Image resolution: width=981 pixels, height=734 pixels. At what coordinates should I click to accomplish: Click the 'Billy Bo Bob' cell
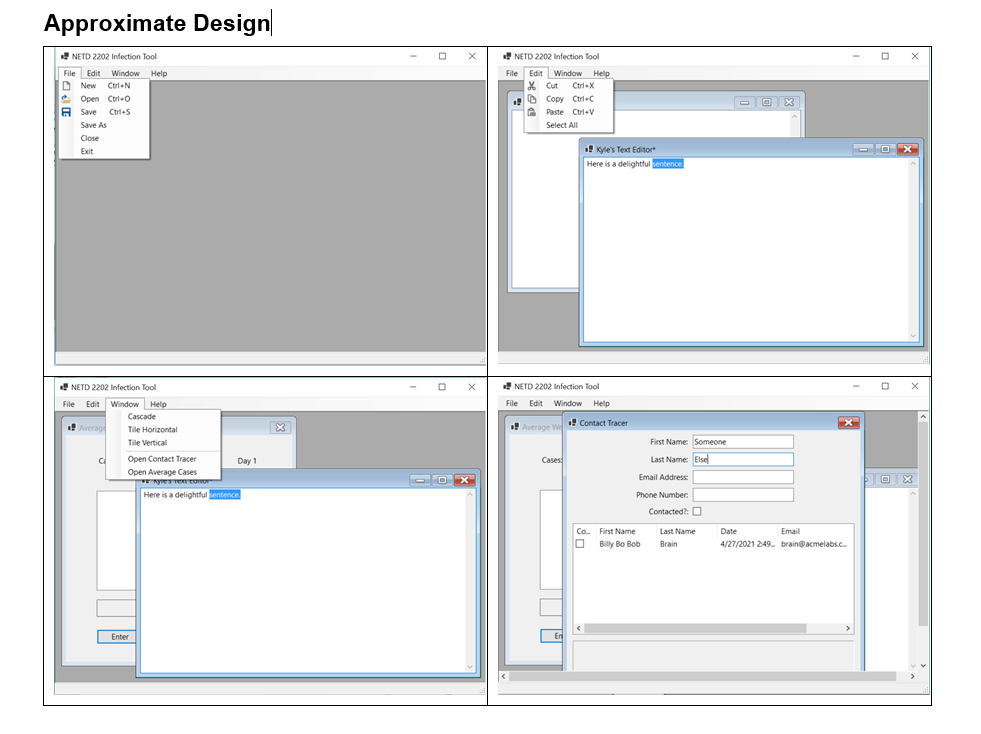[619, 544]
